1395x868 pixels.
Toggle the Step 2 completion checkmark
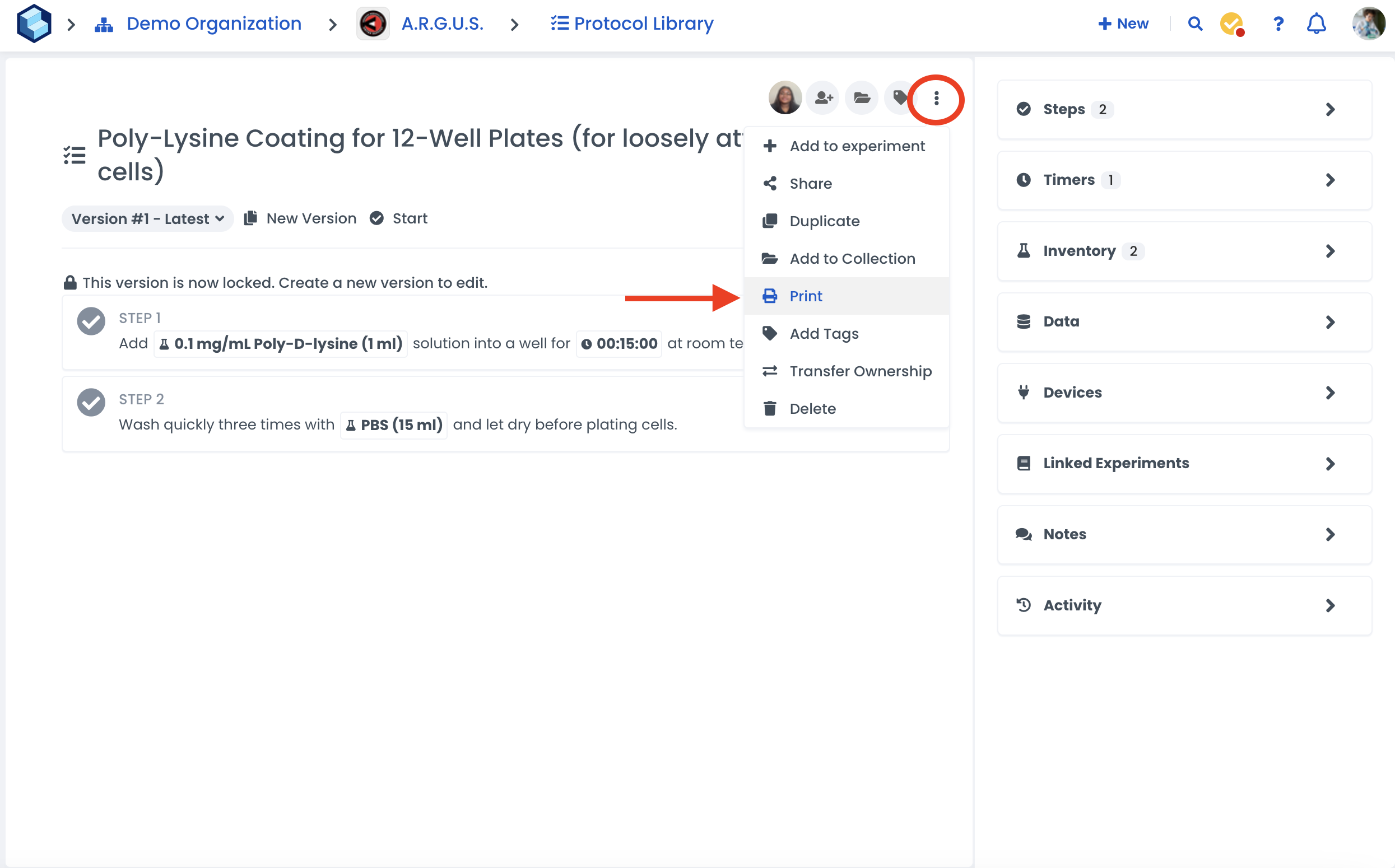tap(91, 402)
